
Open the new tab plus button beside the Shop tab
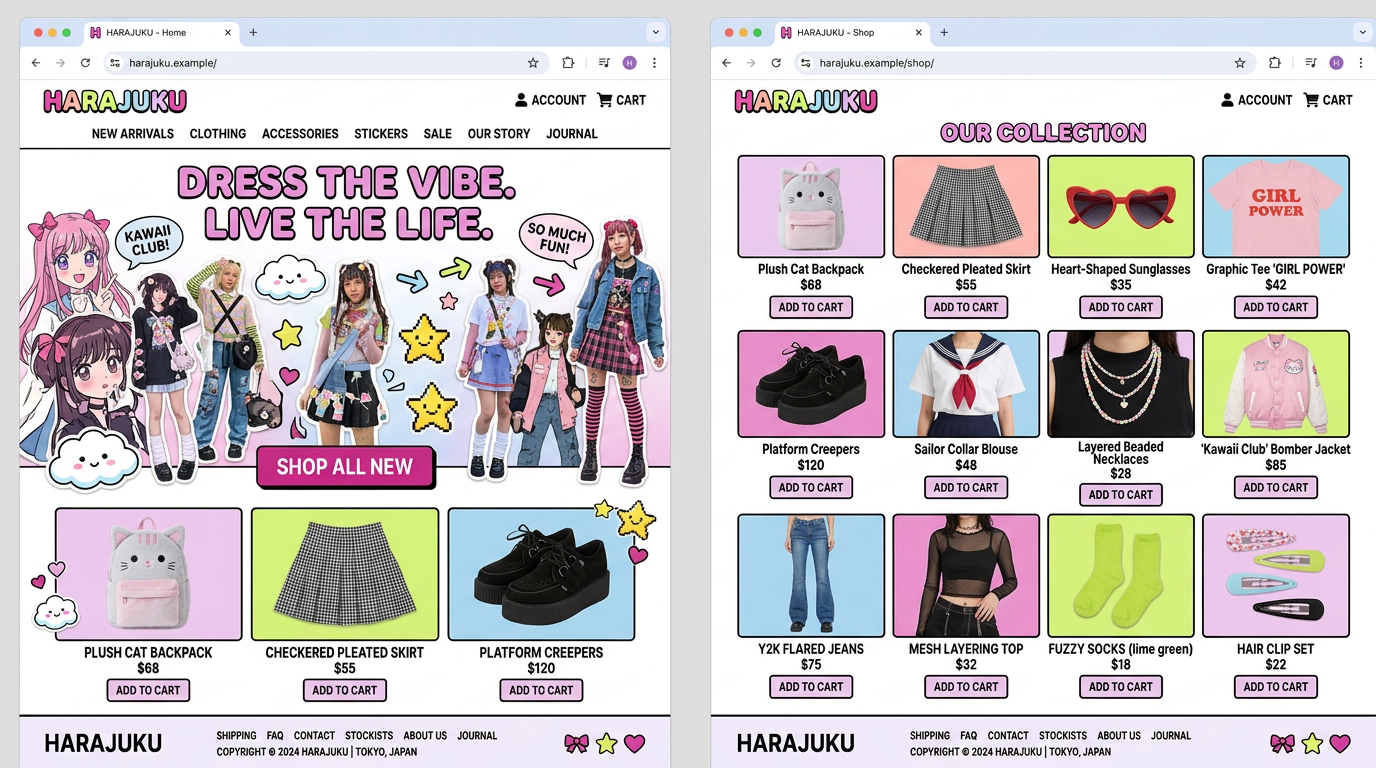coord(944,32)
